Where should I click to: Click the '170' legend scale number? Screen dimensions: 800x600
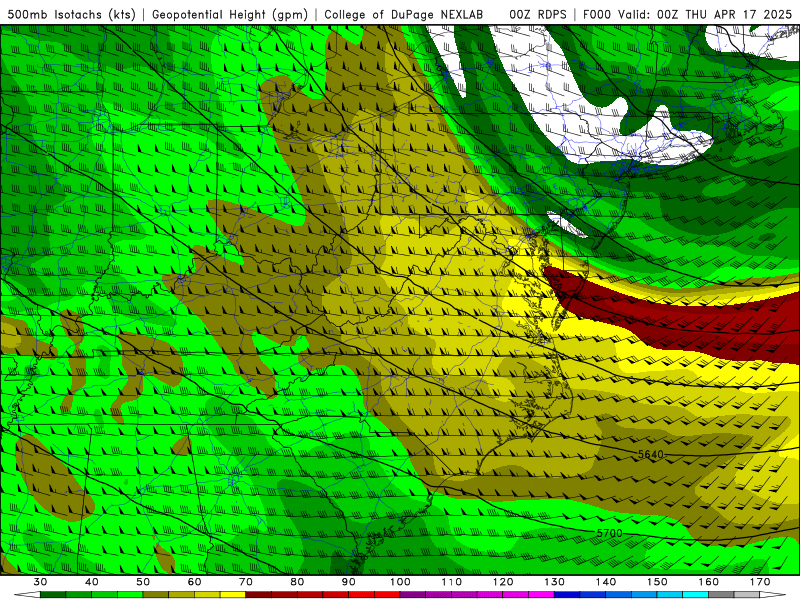pos(760,582)
